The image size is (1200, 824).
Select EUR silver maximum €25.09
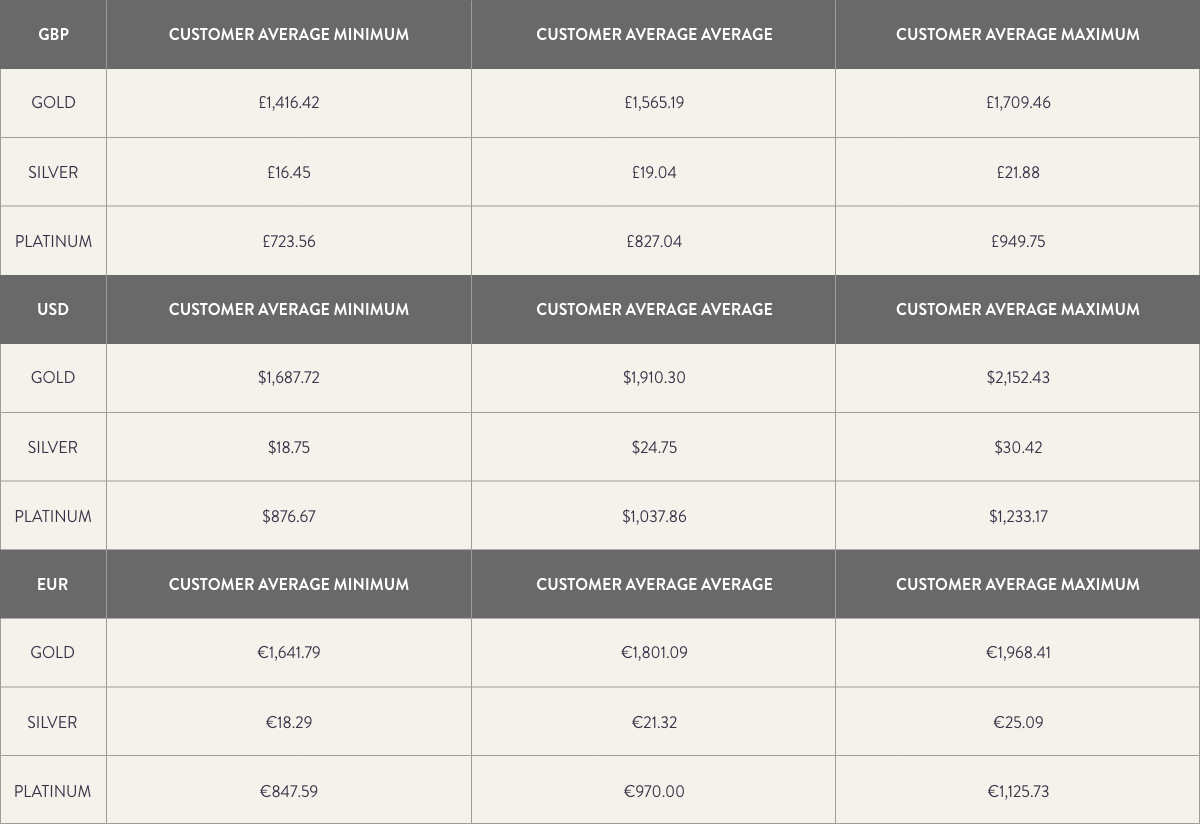1018,722
